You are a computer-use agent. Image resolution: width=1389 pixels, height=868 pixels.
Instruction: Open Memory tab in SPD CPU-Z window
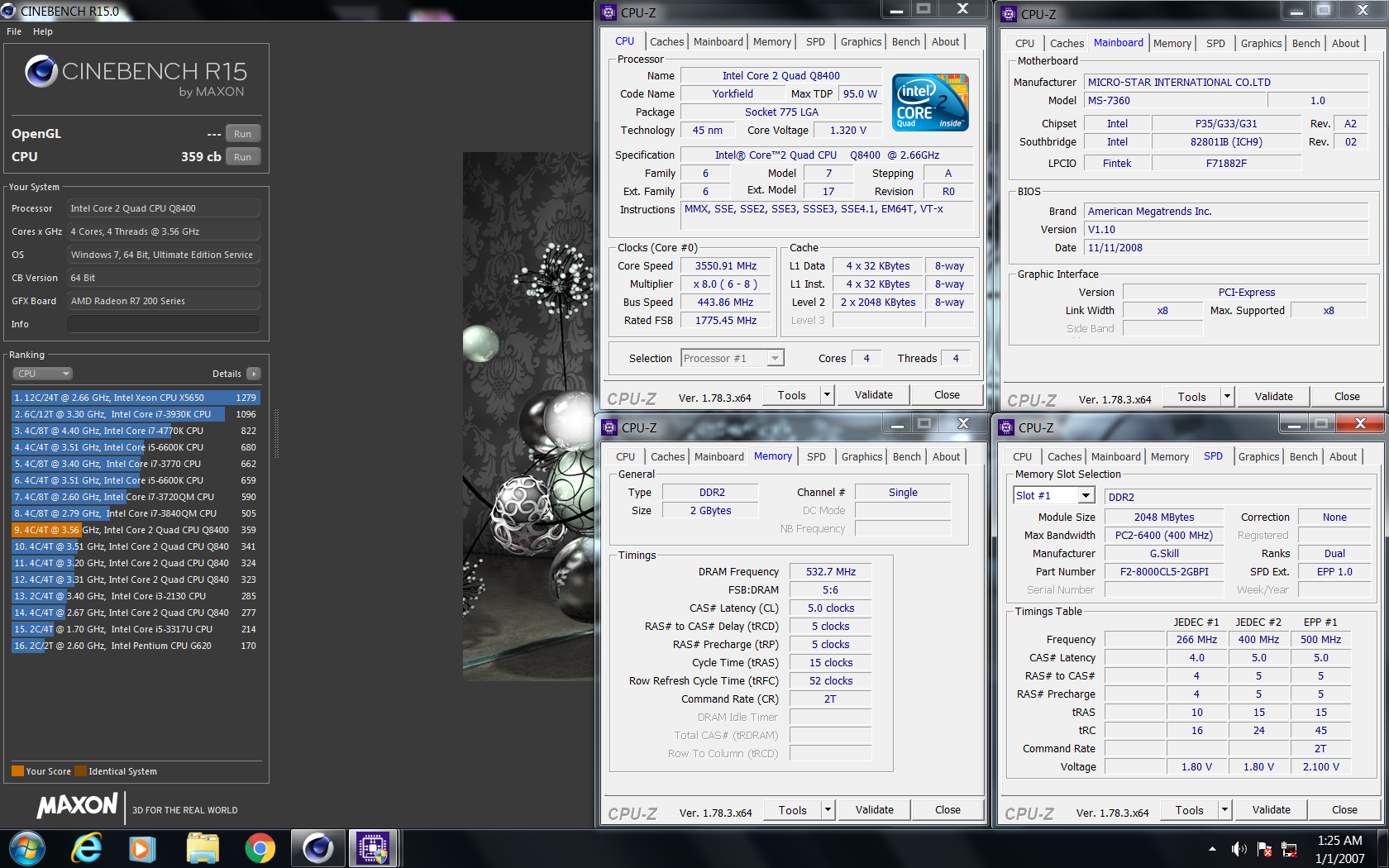pos(1170,457)
